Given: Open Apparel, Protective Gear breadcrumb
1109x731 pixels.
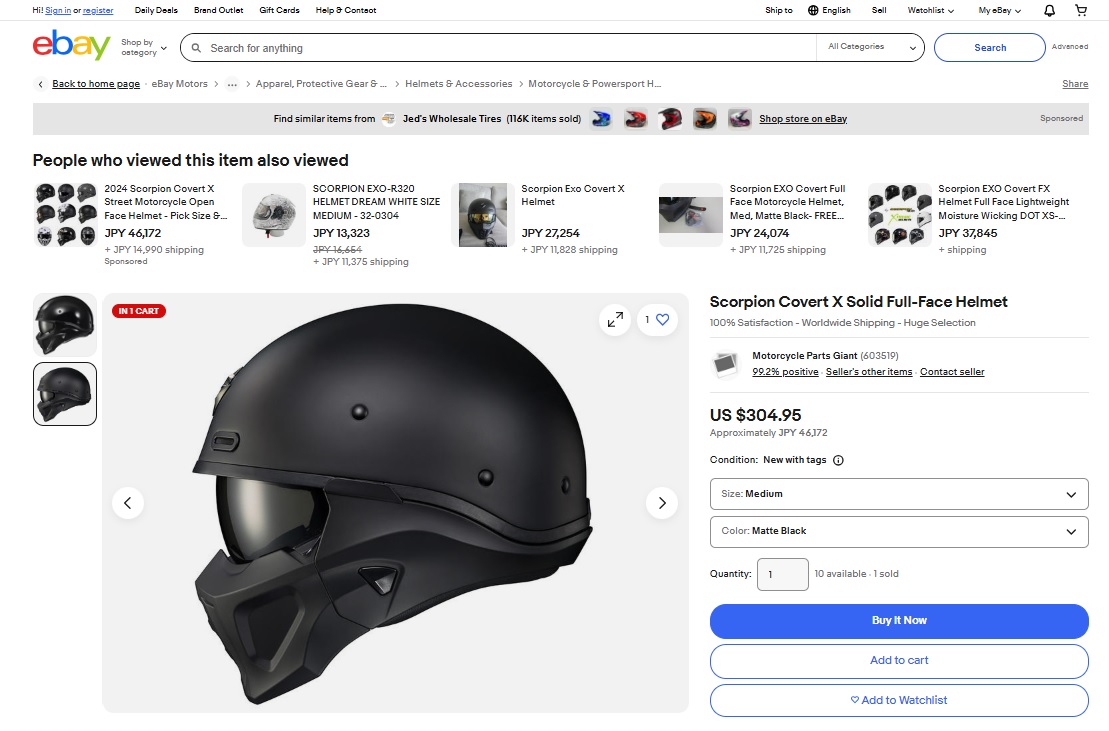Looking at the screenshot, I should coord(321,84).
